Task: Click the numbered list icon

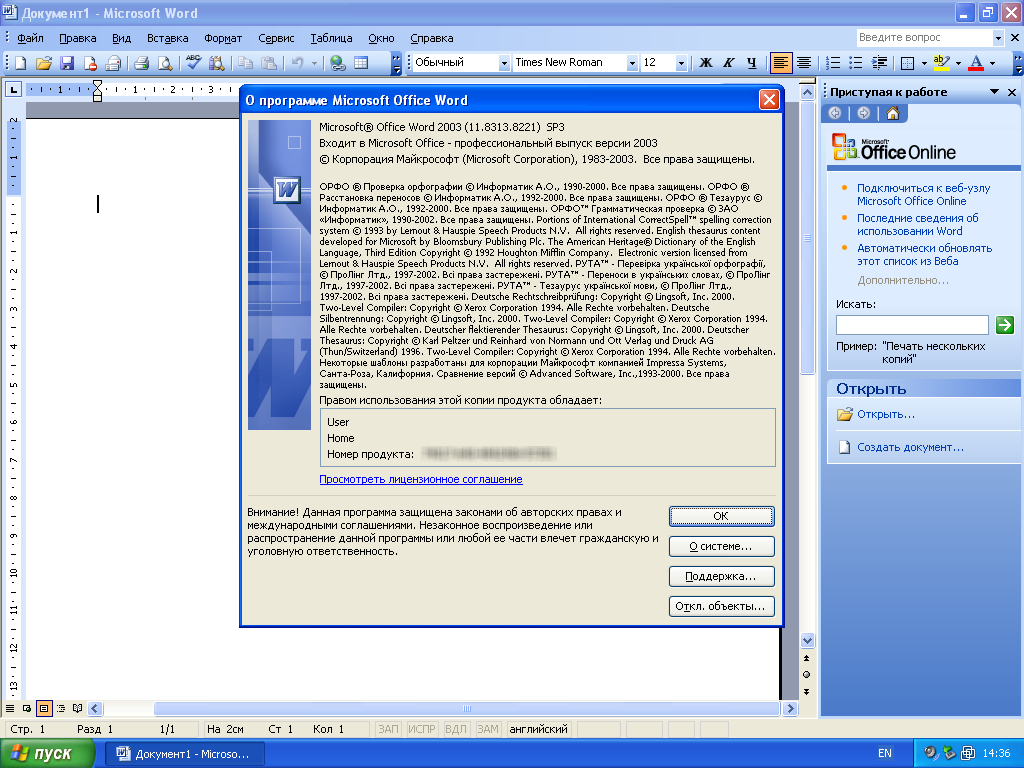Action: click(835, 63)
